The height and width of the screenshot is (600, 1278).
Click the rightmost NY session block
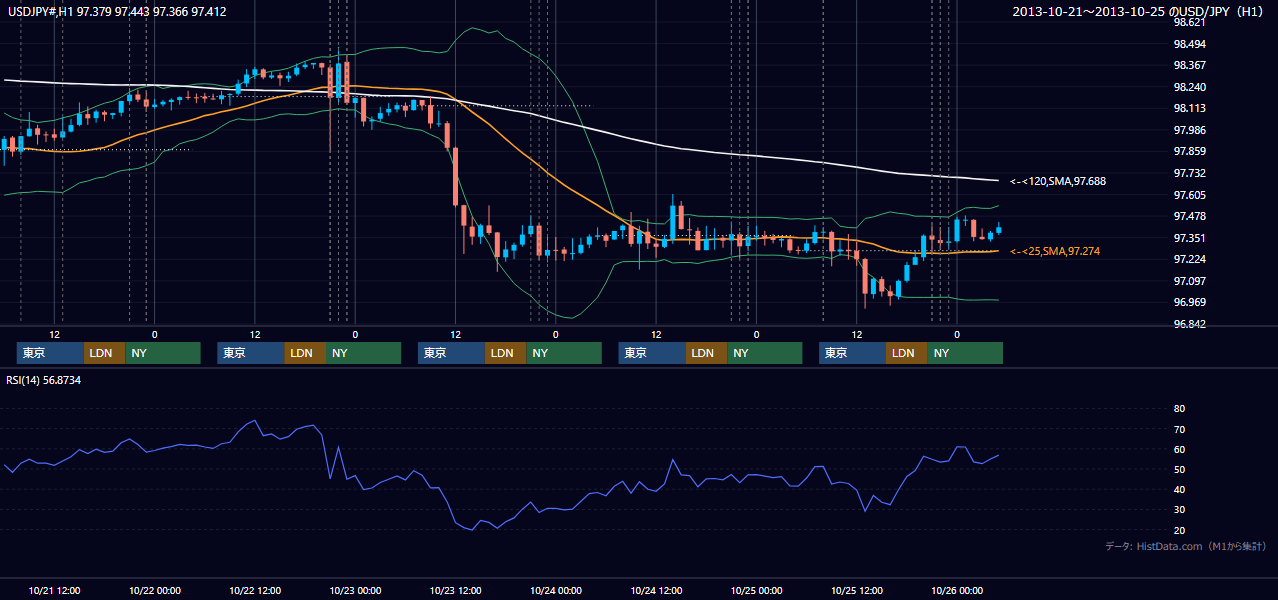point(965,353)
